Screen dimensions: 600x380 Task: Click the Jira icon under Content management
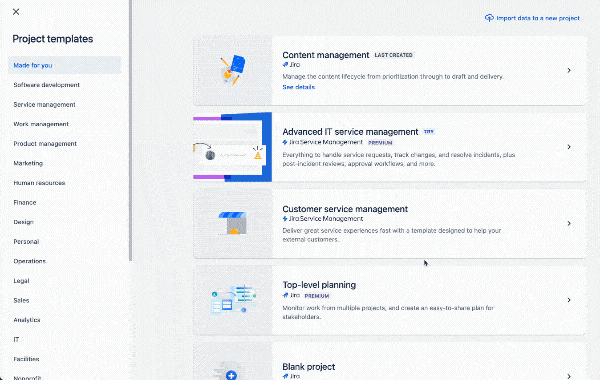click(285, 65)
